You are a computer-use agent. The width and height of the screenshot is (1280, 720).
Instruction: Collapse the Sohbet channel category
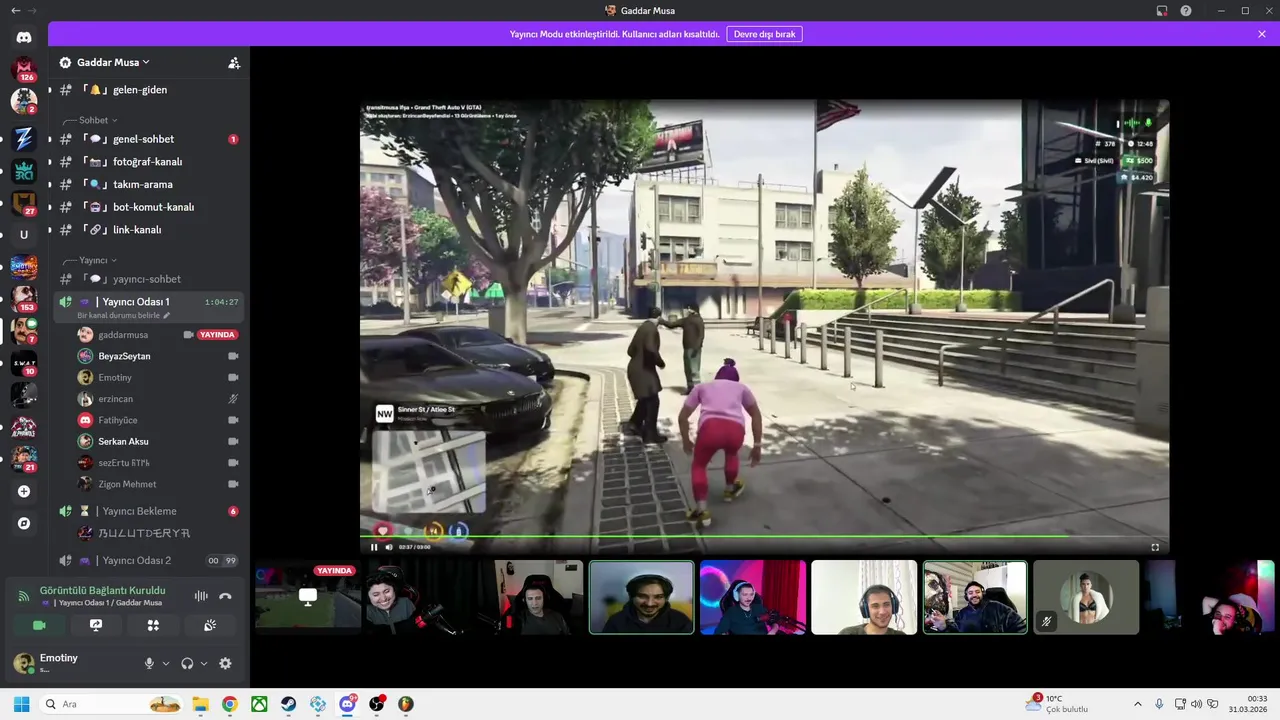pos(98,120)
